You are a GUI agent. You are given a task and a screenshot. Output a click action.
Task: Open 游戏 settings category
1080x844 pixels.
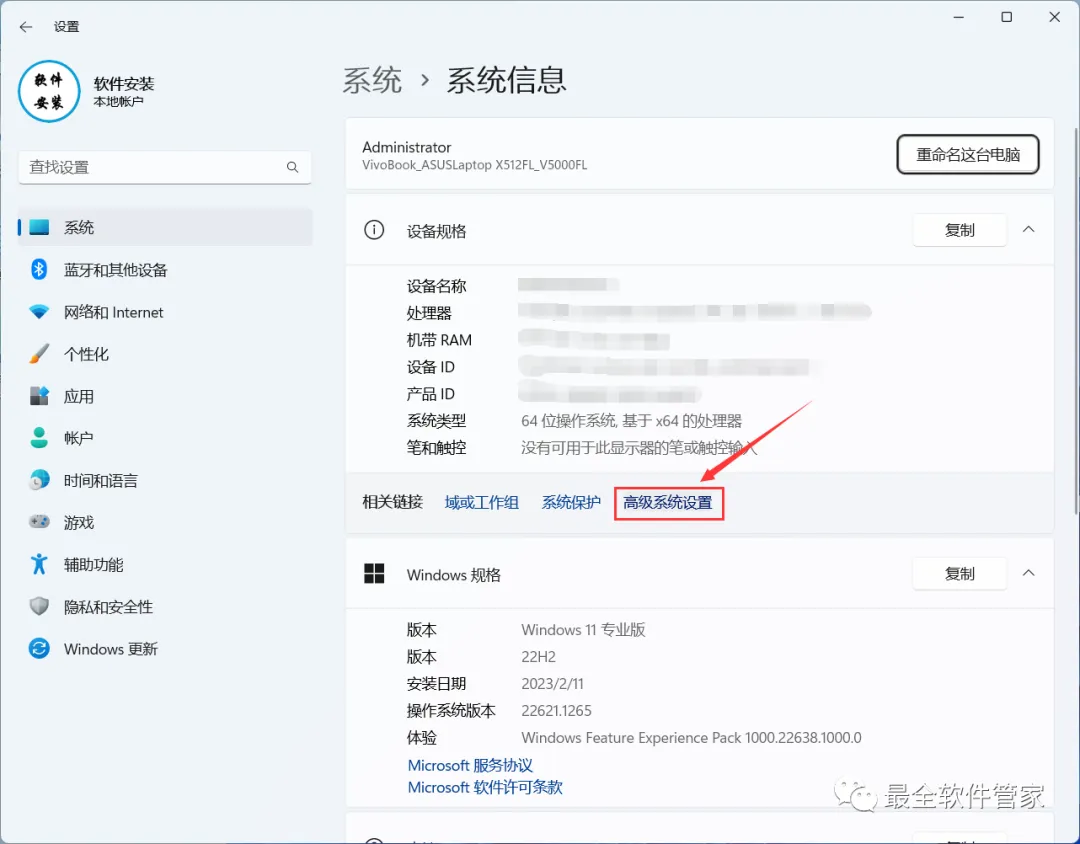[165, 522]
